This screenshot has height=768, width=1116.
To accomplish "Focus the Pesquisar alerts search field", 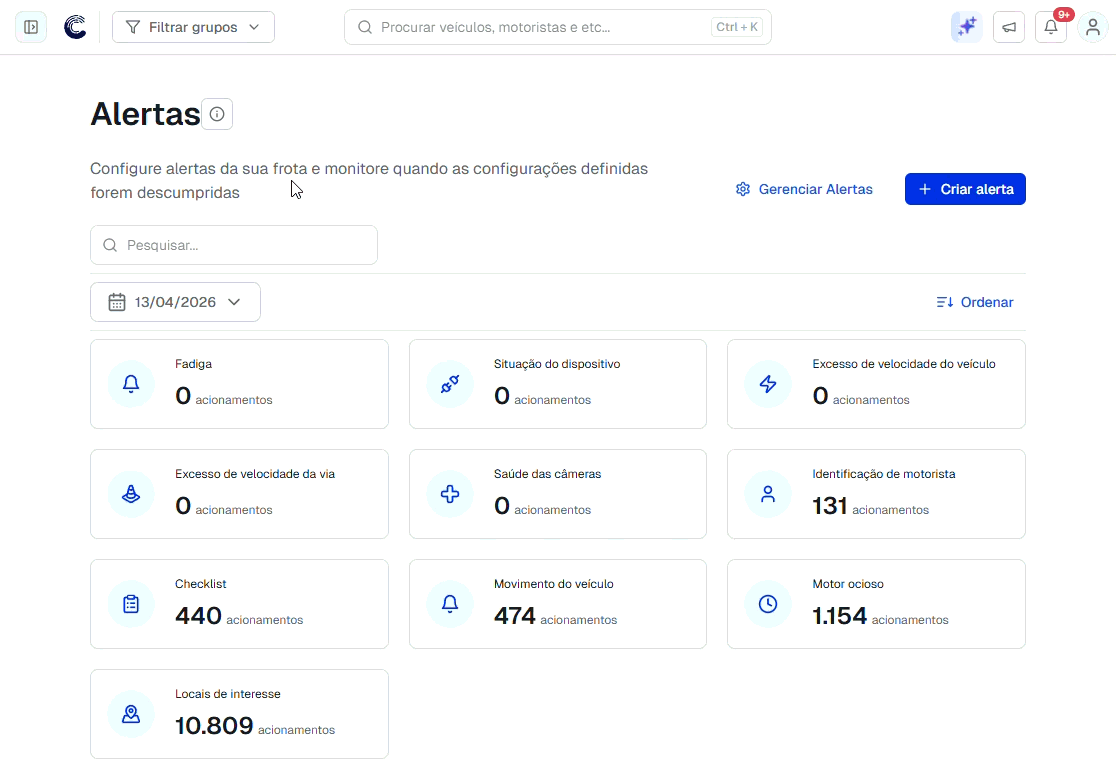I will point(234,245).
